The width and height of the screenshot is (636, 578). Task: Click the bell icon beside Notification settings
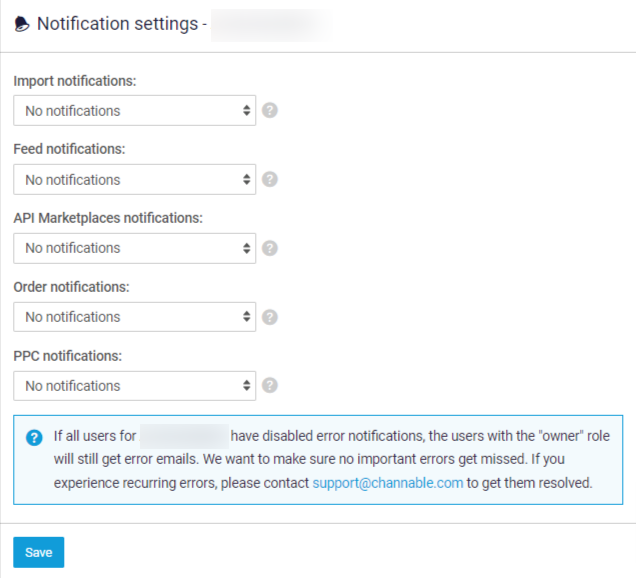[x=22, y=25]
